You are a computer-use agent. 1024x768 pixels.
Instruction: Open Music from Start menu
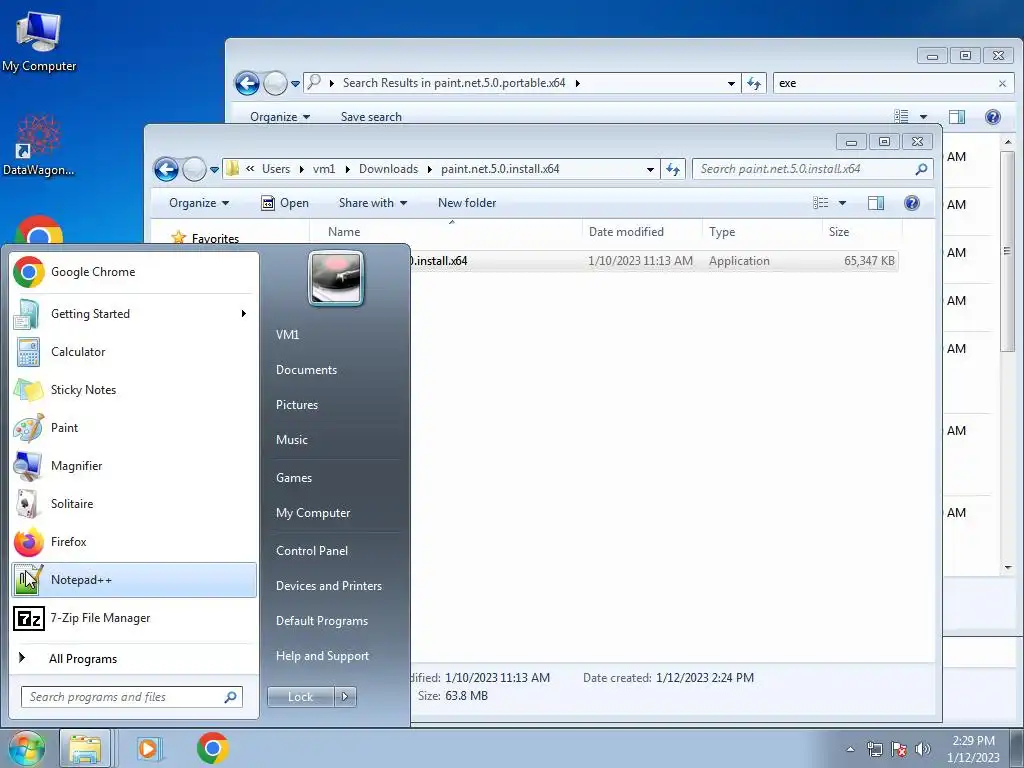291,440
